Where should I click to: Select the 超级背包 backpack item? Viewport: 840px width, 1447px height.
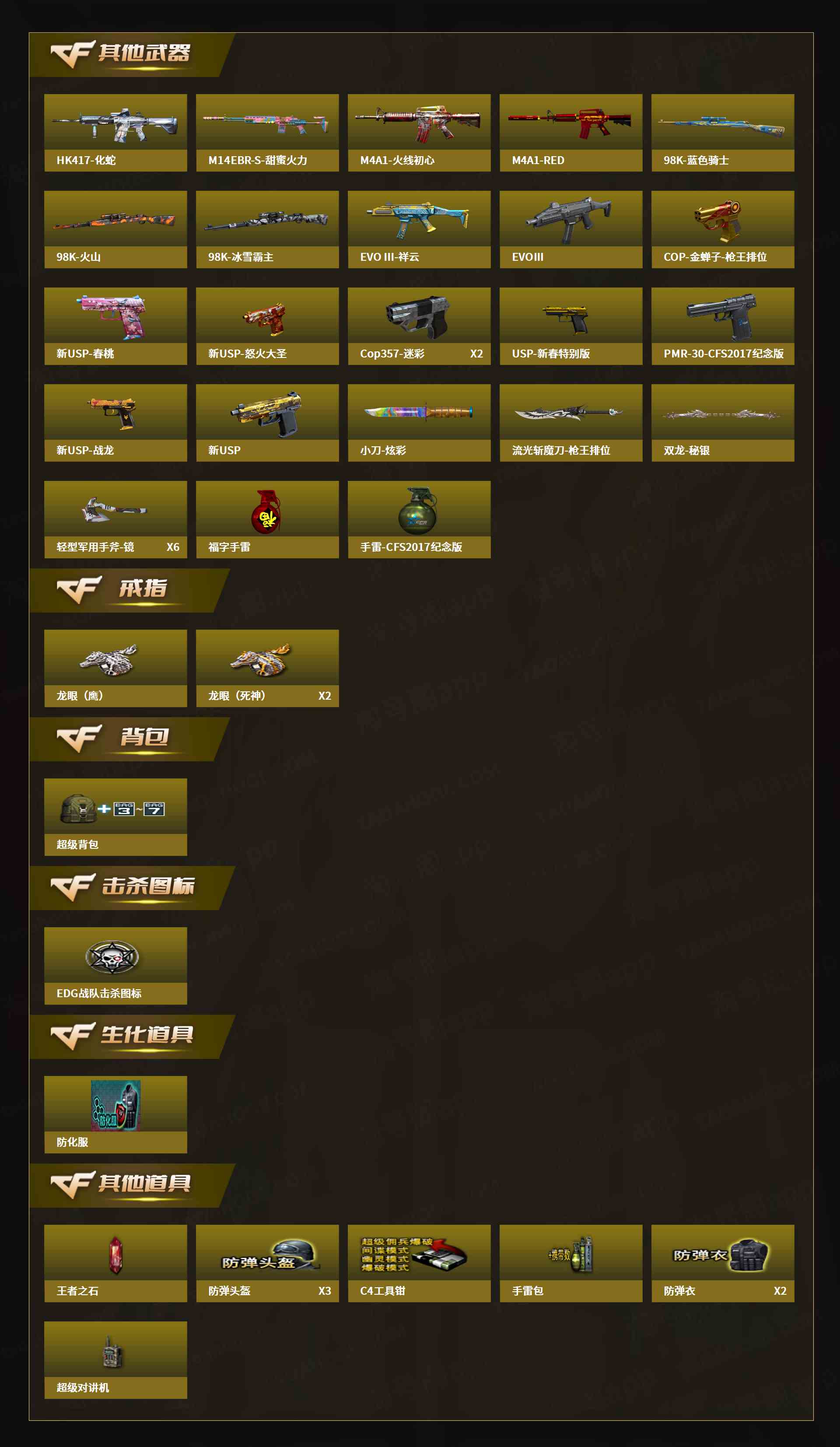[x=115, y=817]
